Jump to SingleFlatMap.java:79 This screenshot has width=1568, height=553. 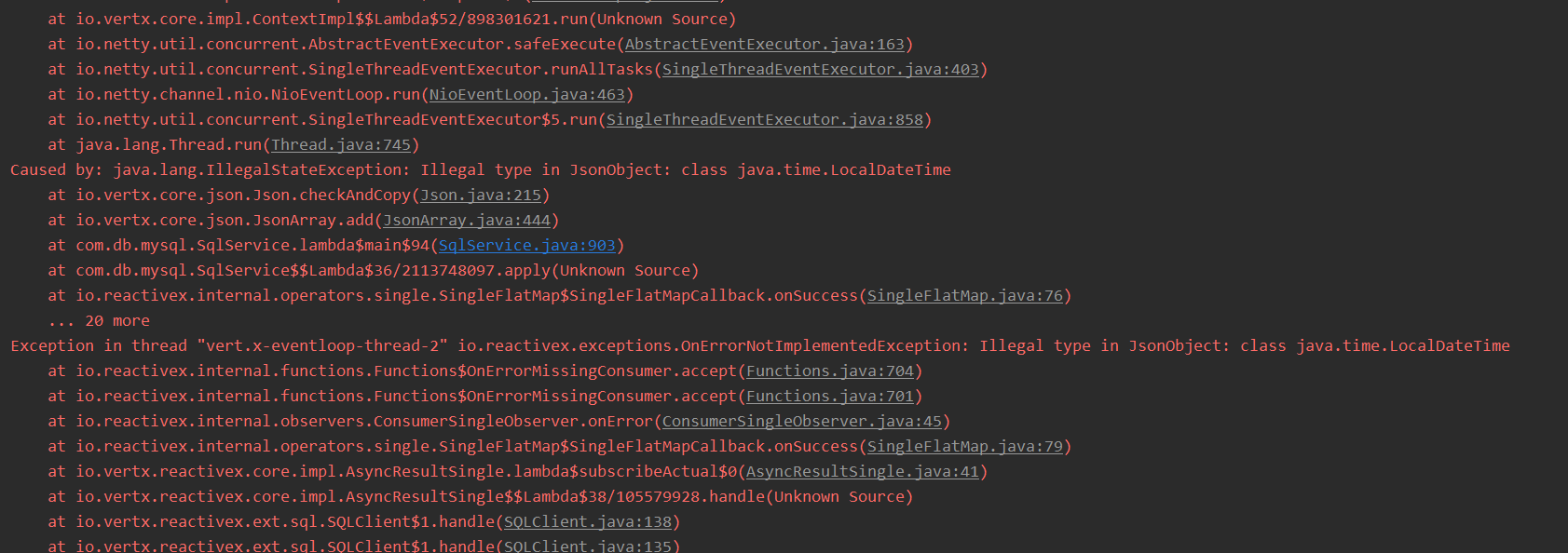(x=965, y=446)
